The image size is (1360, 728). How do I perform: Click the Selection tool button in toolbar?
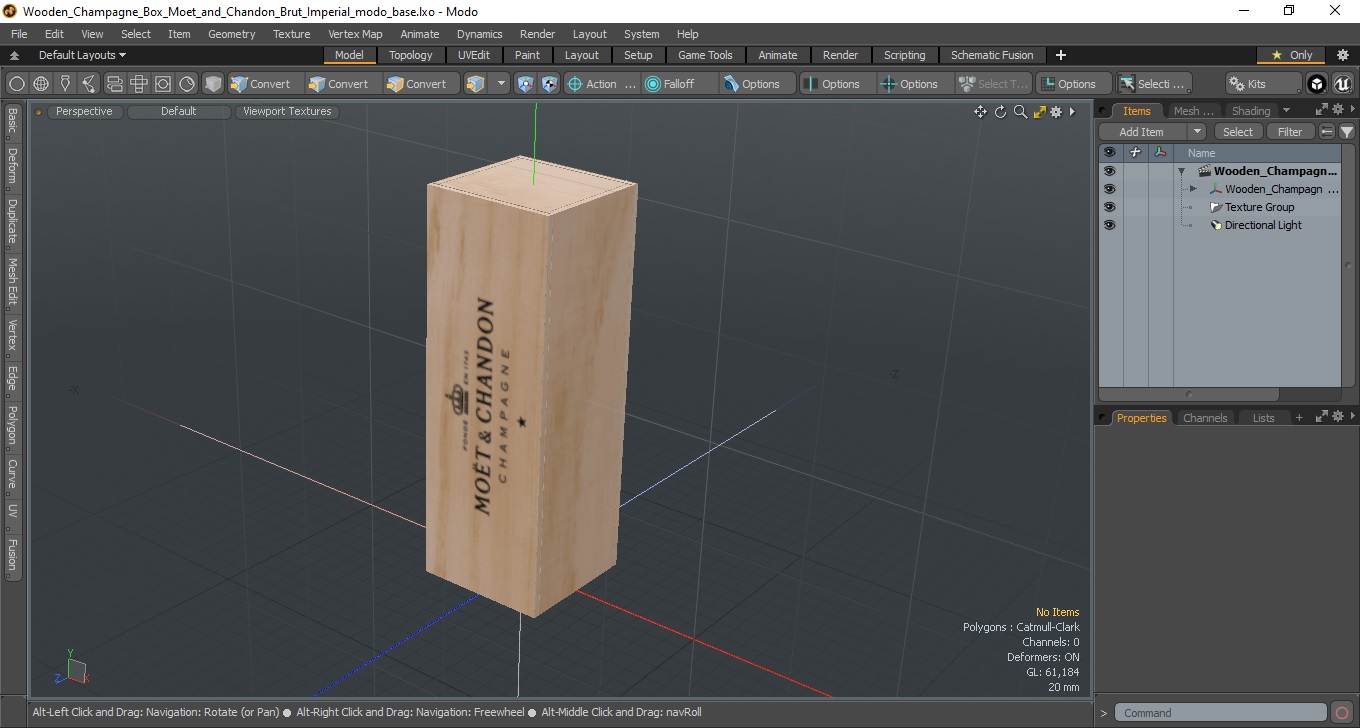(1153, 84)
